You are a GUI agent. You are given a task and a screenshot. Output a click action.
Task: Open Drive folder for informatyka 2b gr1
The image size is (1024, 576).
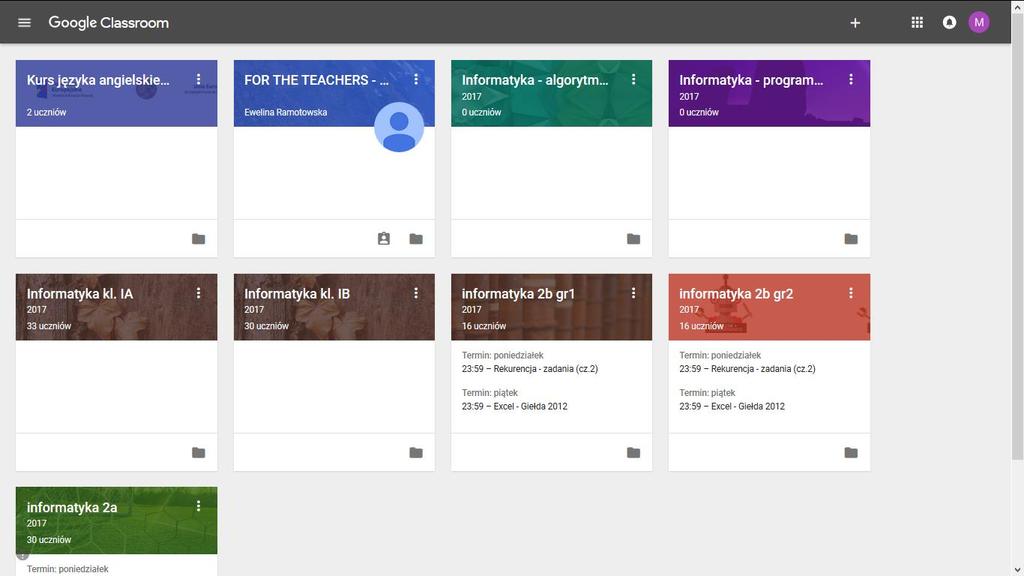pos(633,453)
